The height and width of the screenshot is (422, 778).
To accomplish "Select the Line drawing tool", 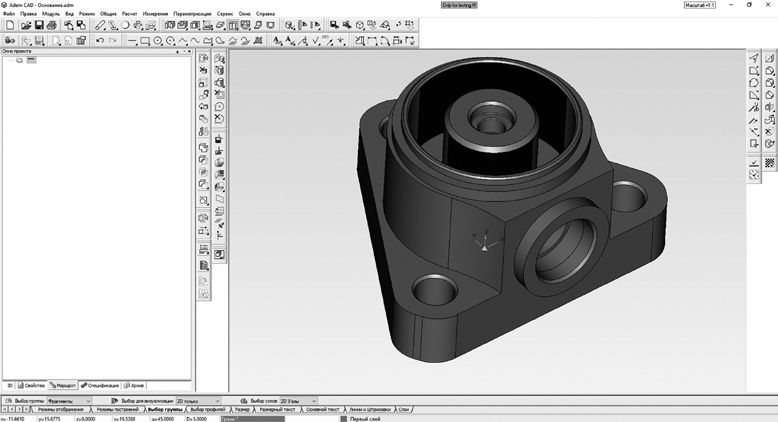I will pyautogui.click(x=132, y=41).
